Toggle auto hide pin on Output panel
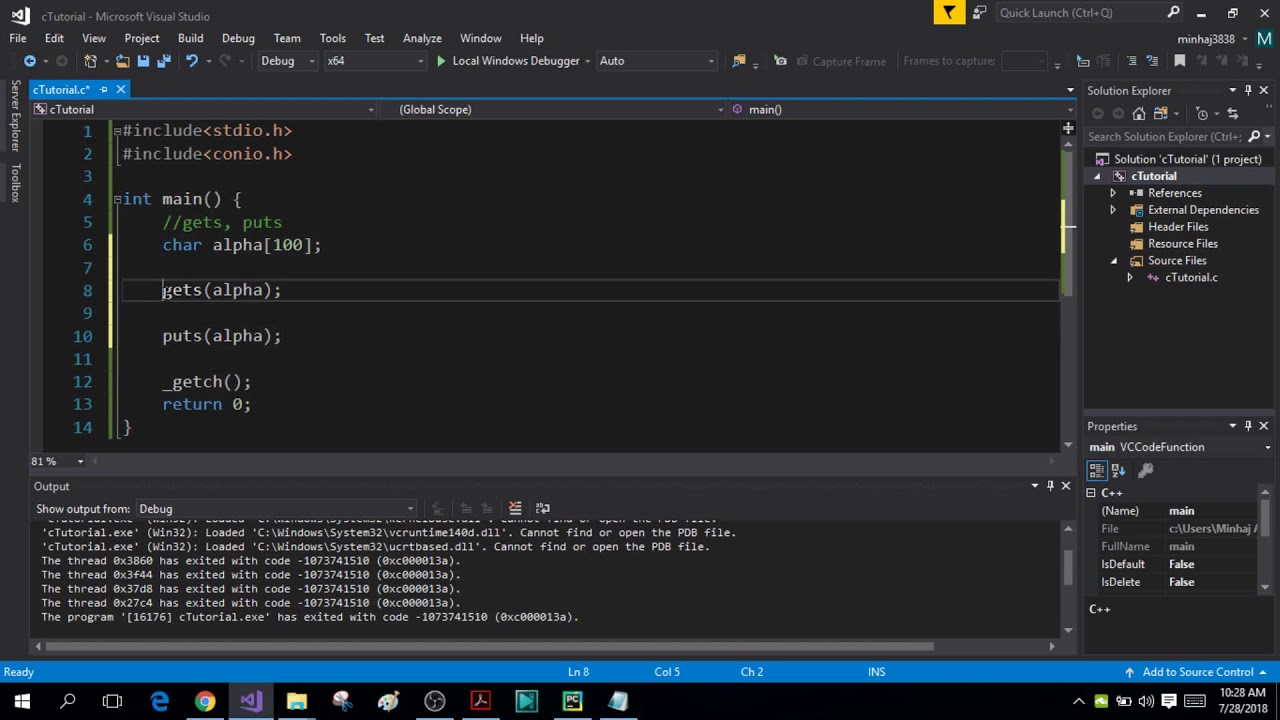This screenshot has height=720, width=1280. tap(1050, 486)
